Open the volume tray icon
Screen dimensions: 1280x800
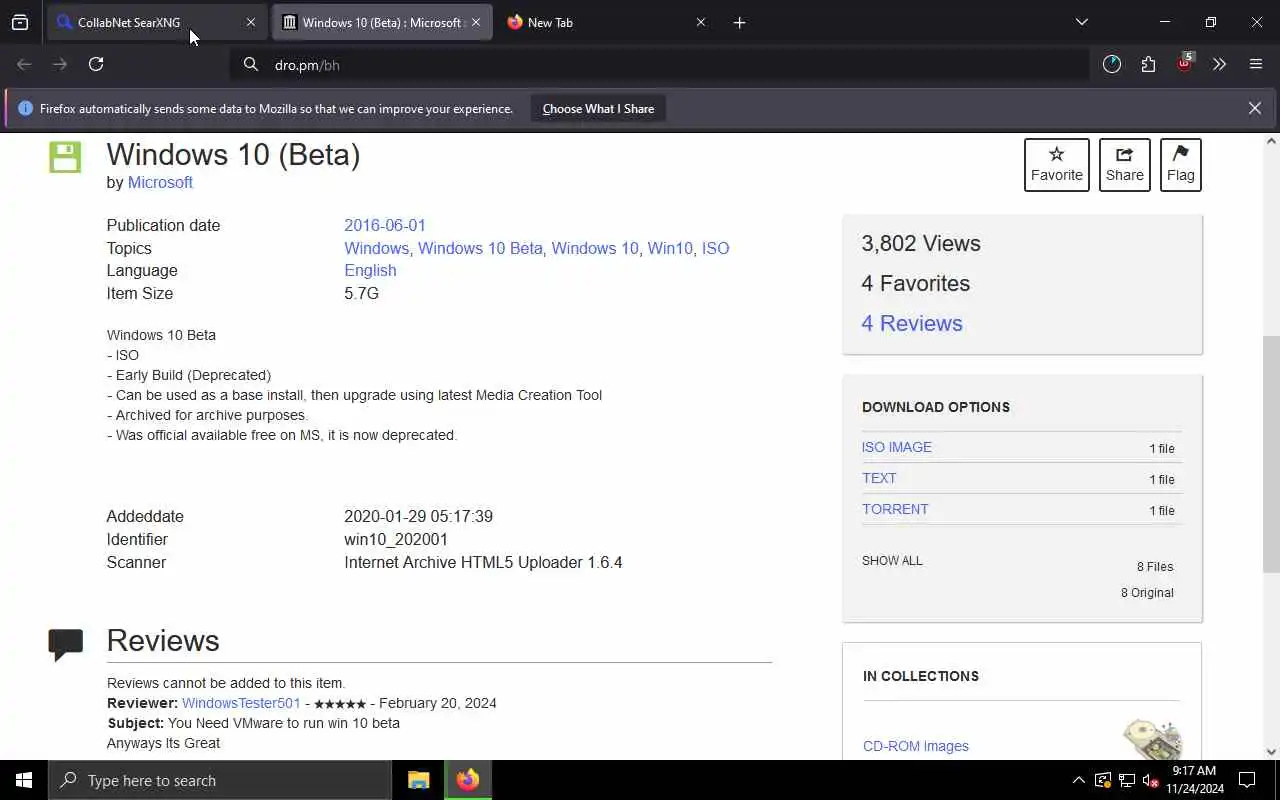pos(1151,780)
